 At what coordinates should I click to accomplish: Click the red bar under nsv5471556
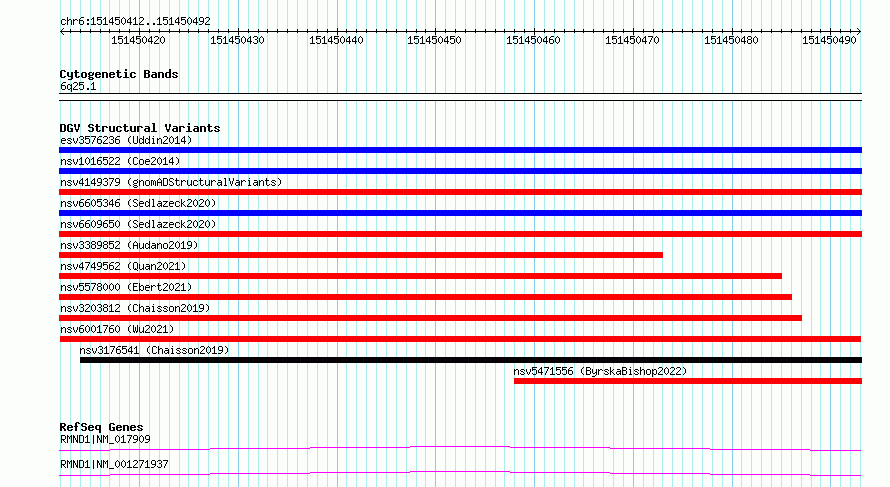point(688,381)
